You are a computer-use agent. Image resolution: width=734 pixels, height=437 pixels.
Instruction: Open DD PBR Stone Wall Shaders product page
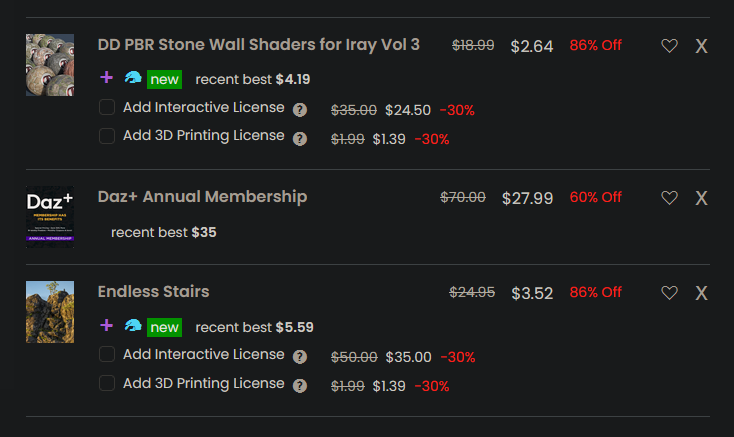click(258, 45)
